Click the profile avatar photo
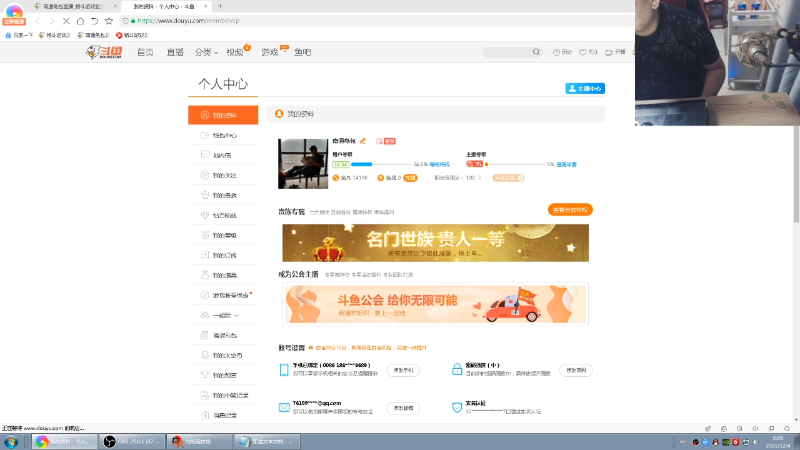Image resolution: width=800 pixels, height=450 pixels. pos(303,164)
